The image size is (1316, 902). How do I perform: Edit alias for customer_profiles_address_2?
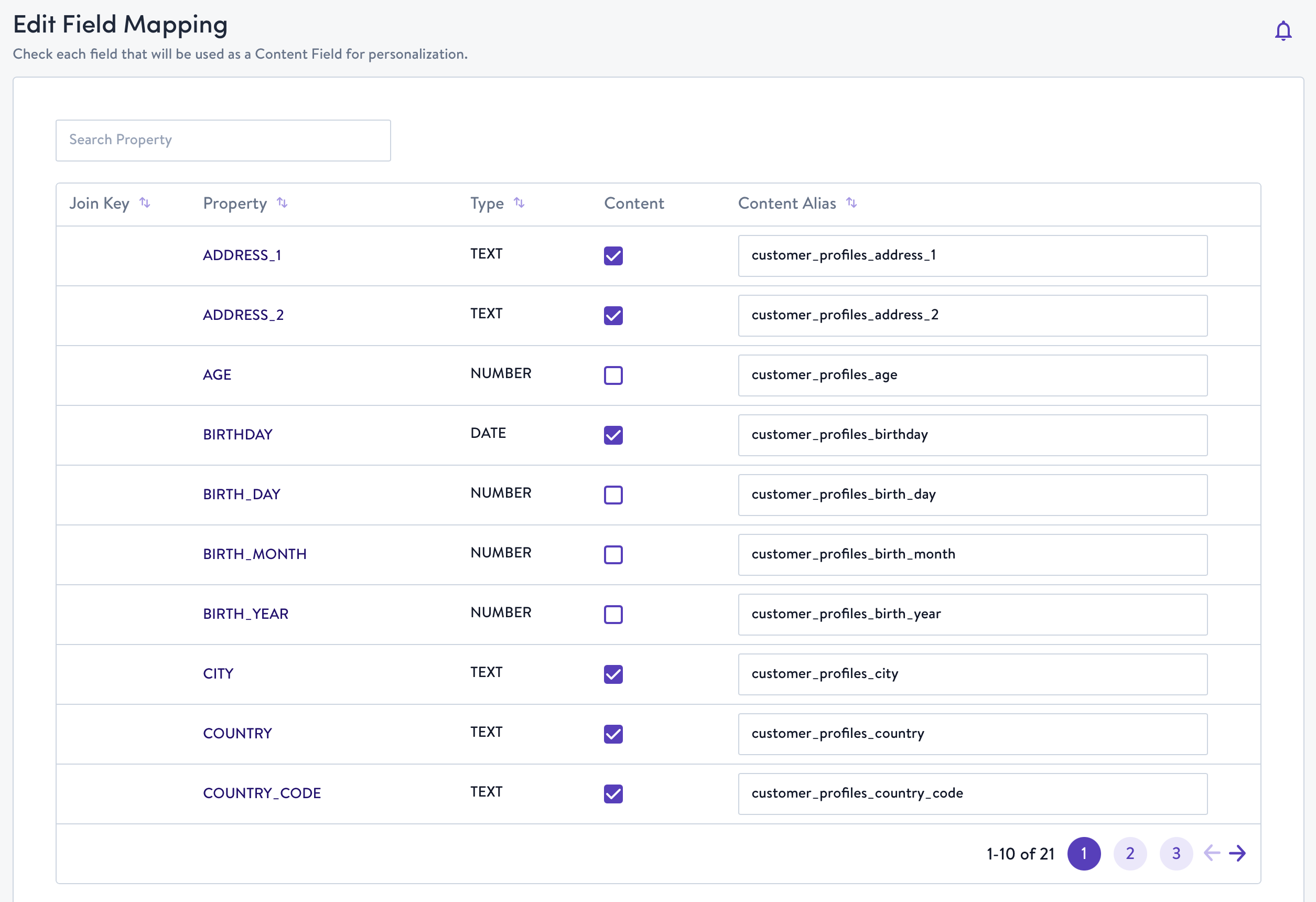pos(972,315)
